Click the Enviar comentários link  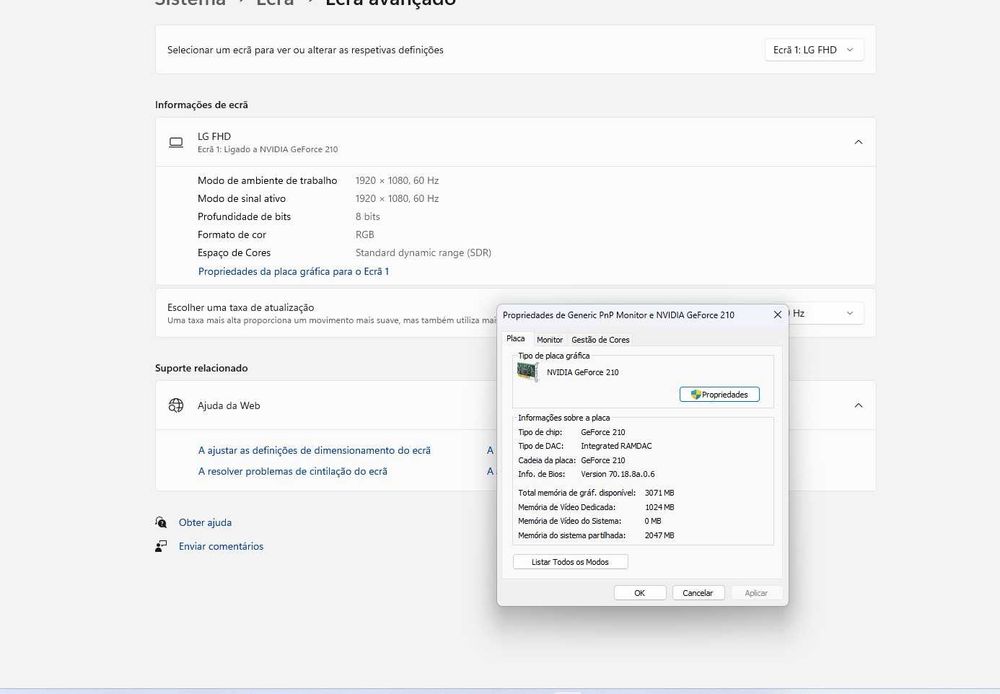[x=221, y=546]
